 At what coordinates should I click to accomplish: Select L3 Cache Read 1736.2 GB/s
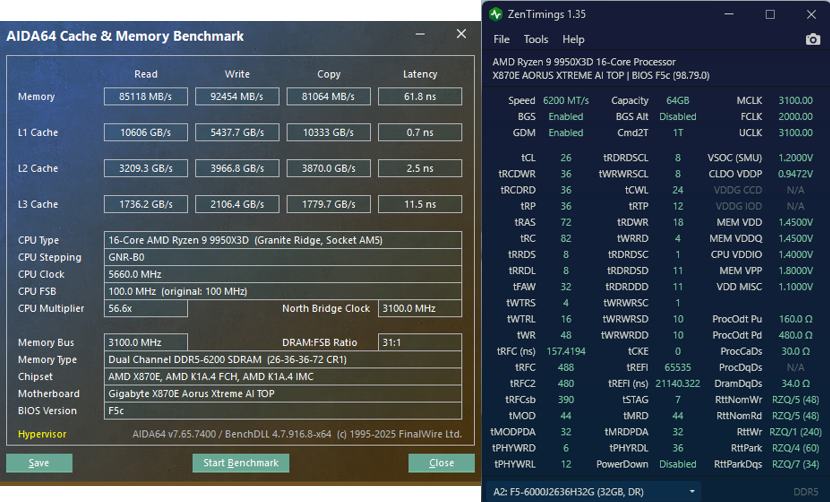click(x=146, y=204)
